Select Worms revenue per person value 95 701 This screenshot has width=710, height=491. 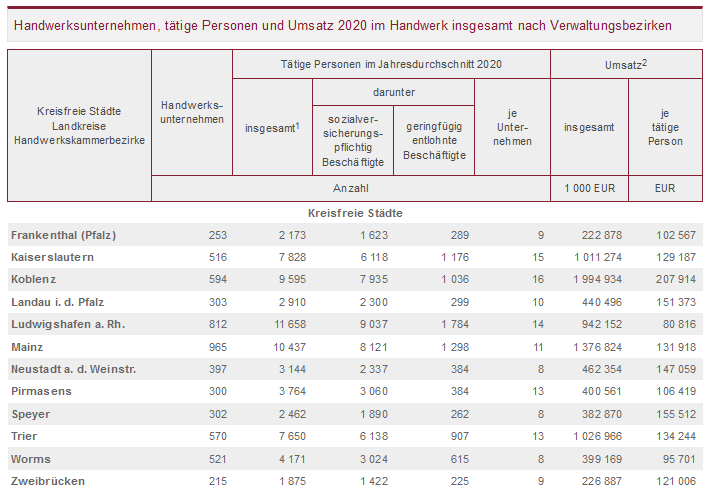(673, 459)
